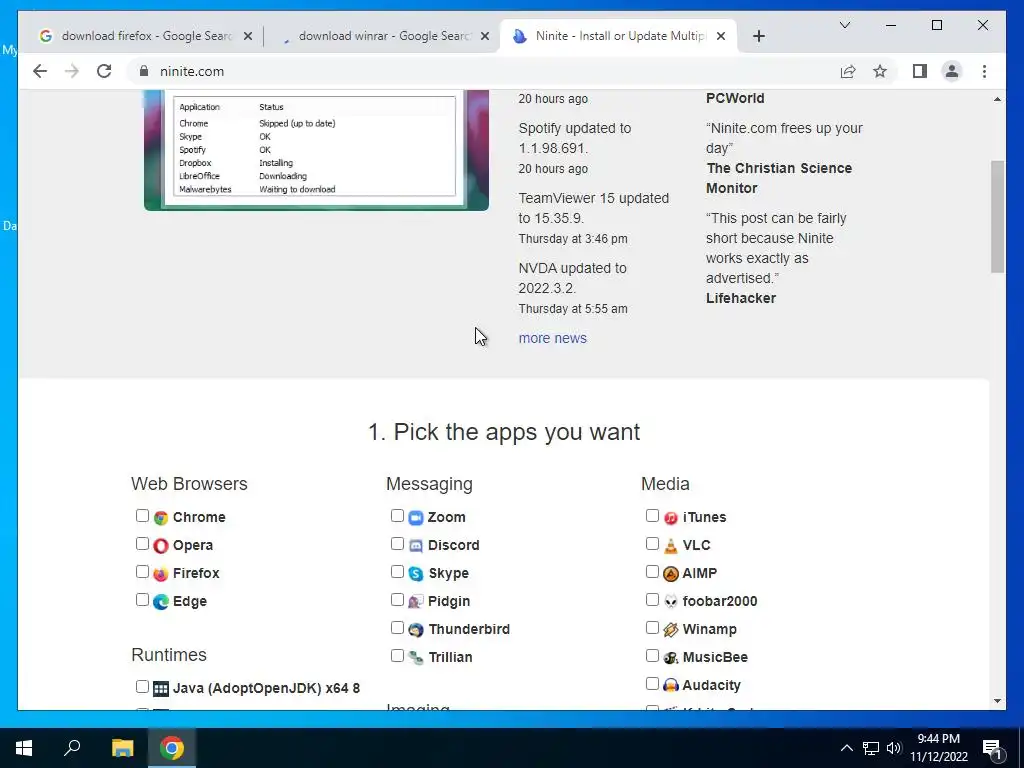
Task: Open the volume control in system tray
Action: (894, 748)
